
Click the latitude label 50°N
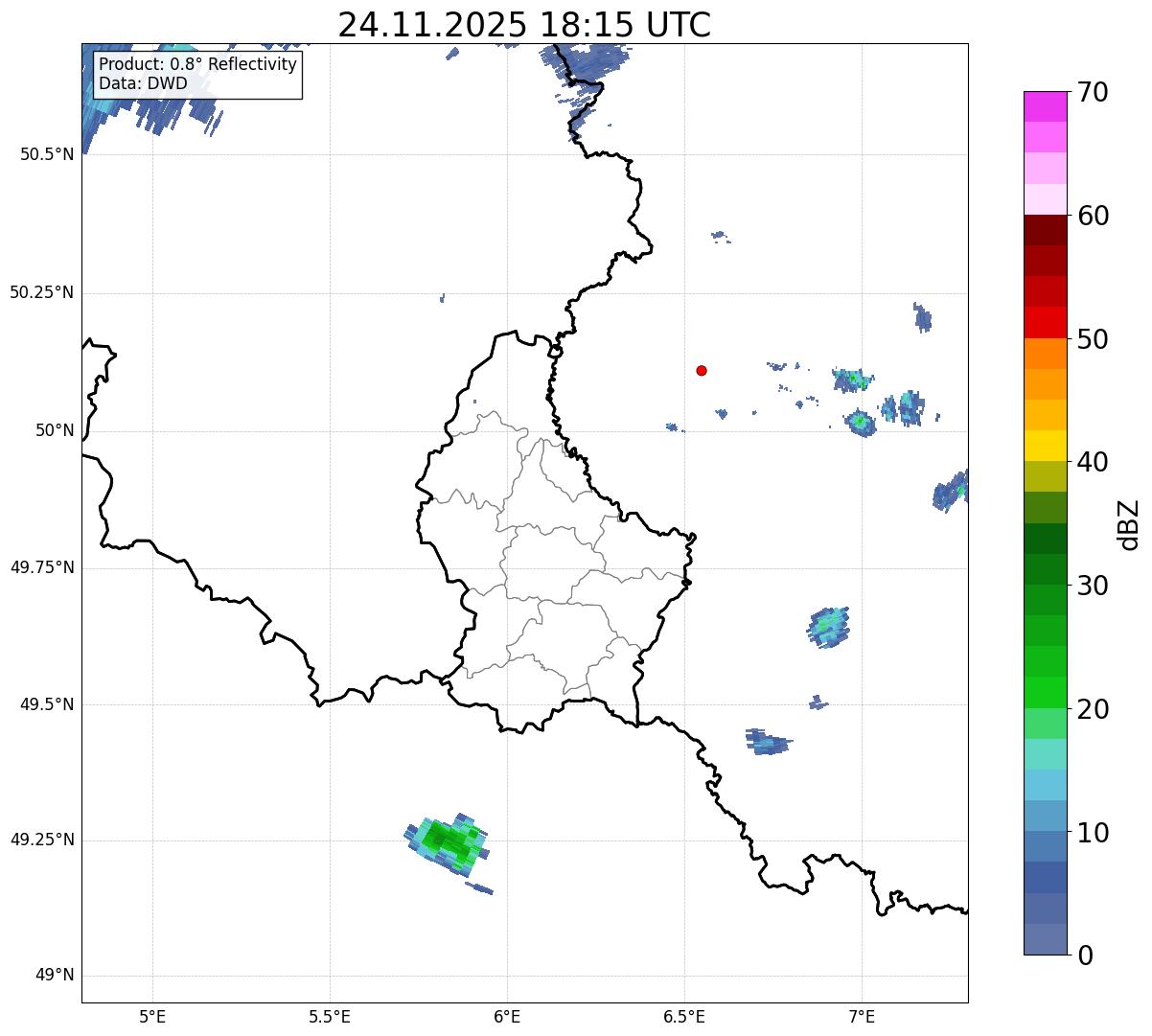(55, 430)
